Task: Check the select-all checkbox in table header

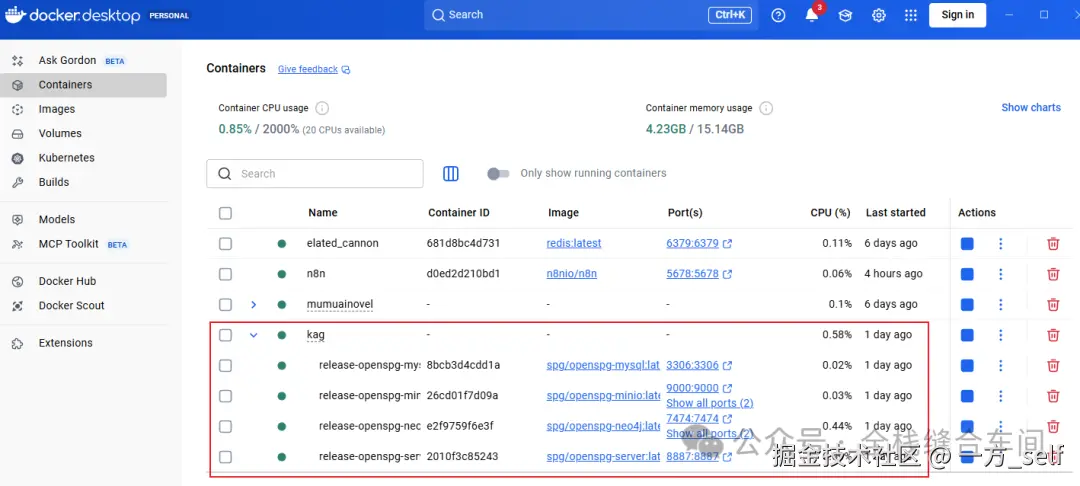Action: click(x=225, y=213)
